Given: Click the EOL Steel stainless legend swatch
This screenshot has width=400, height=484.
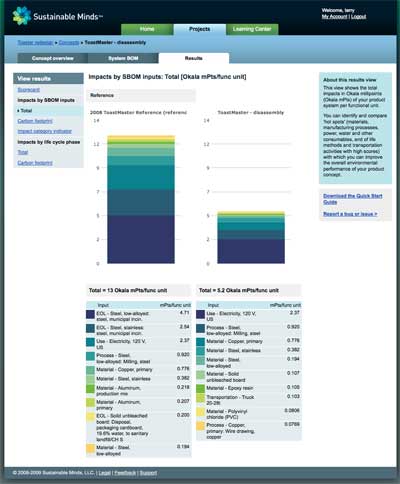Looking at the screenshot, I should (90, 328).
